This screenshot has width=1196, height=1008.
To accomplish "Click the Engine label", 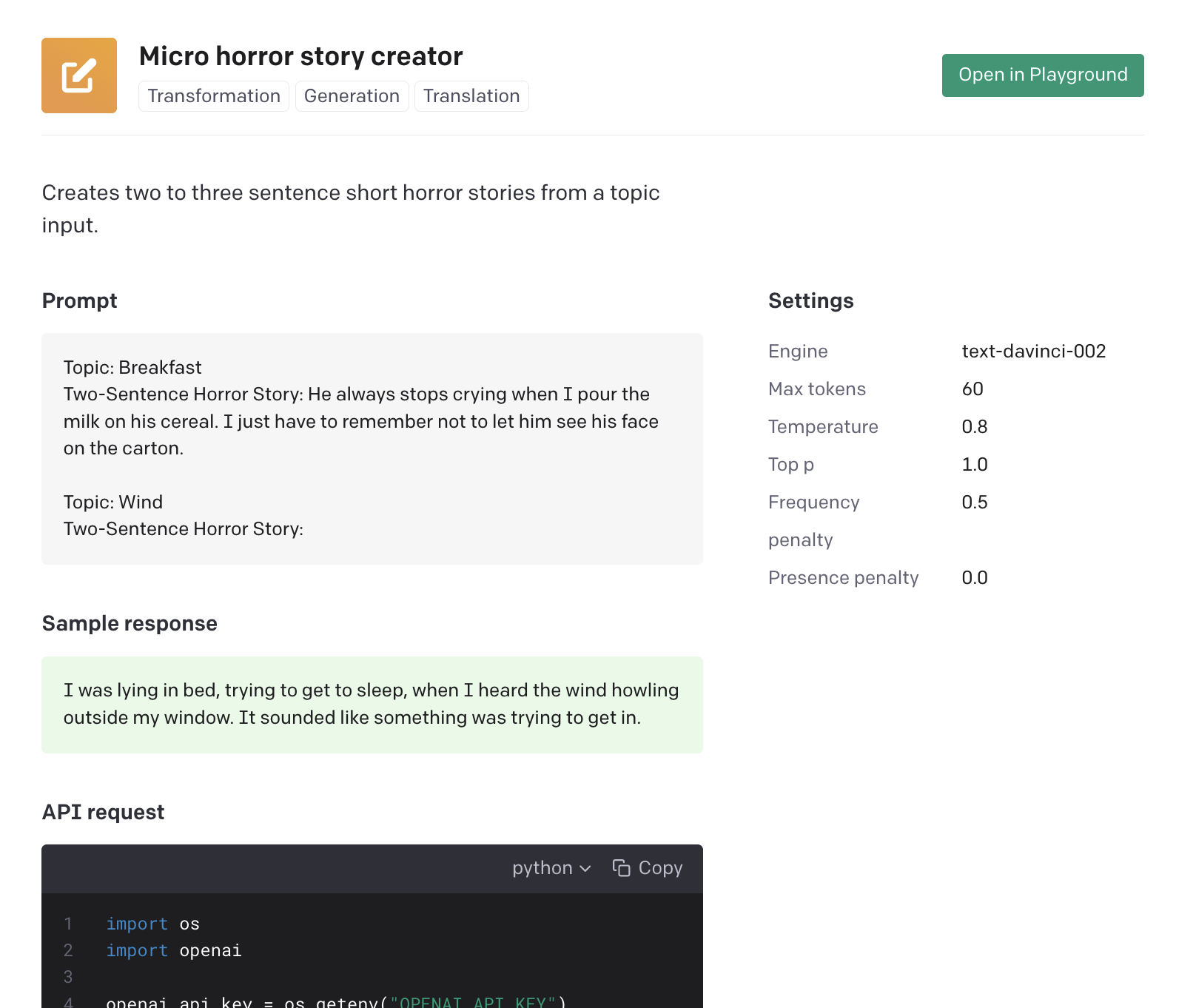I will (798, 351).
